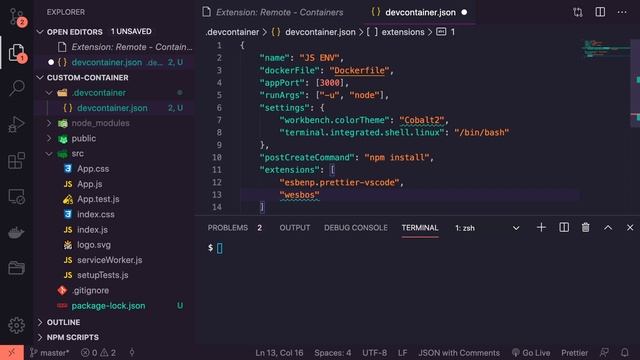This screenshot has height=360, width=640.
Task: Change language mode JSON with Comments
Action: pyautogui.click(x=458, y=353)
